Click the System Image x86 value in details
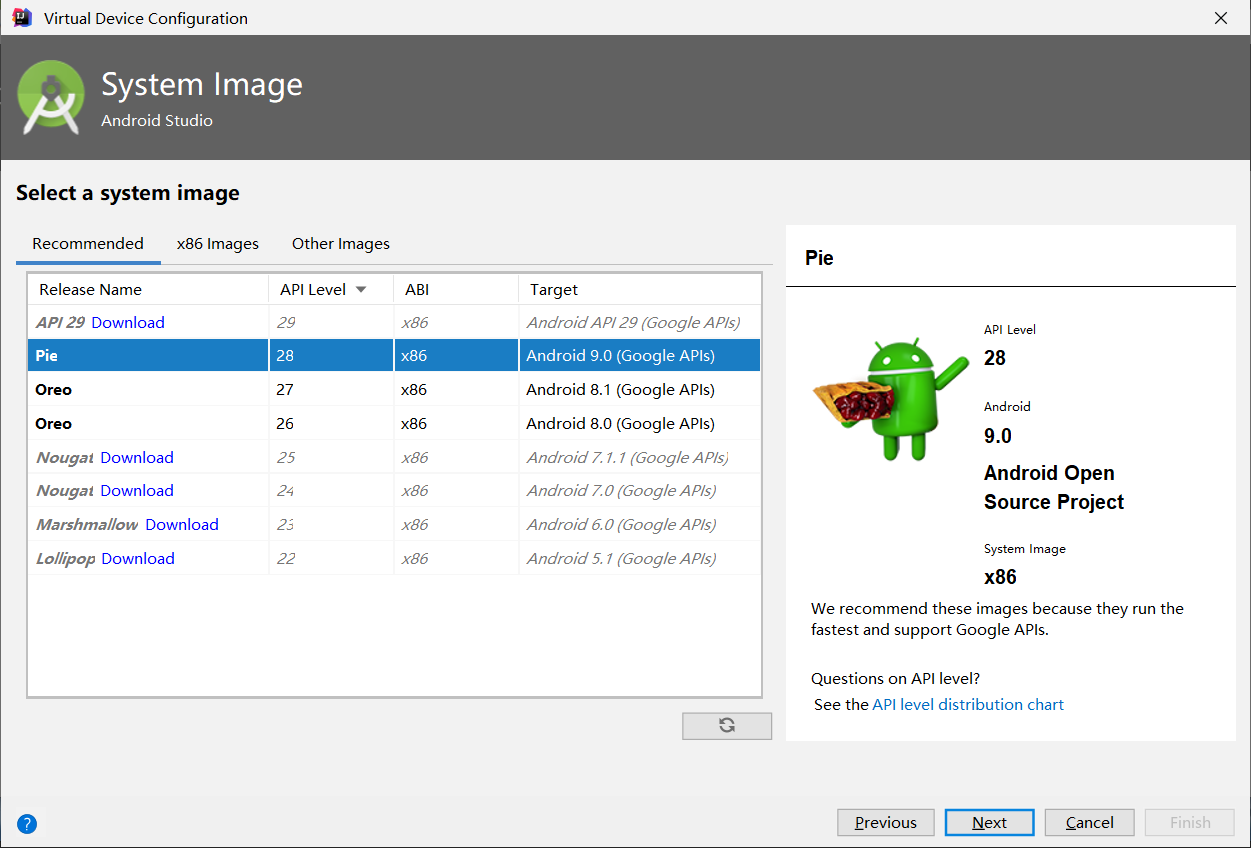Image resolution: width=1251 pixels, height=848 pixels. point(1000,577)
